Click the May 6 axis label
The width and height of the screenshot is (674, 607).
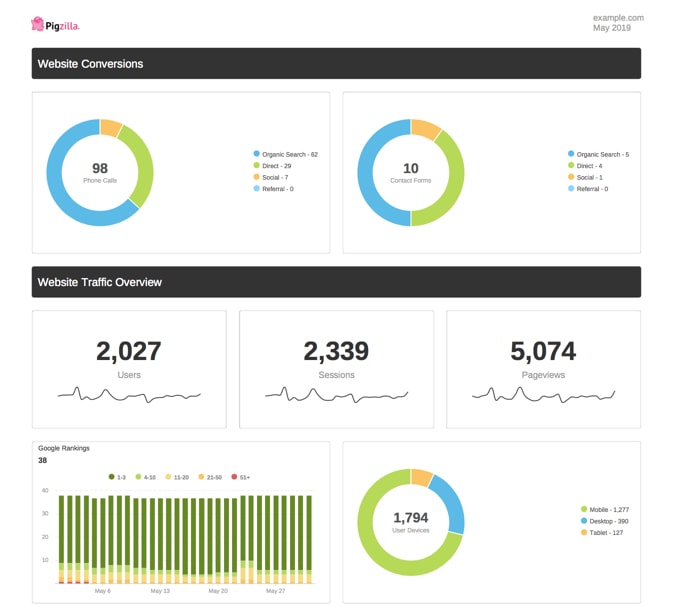(x=103, y=591)
